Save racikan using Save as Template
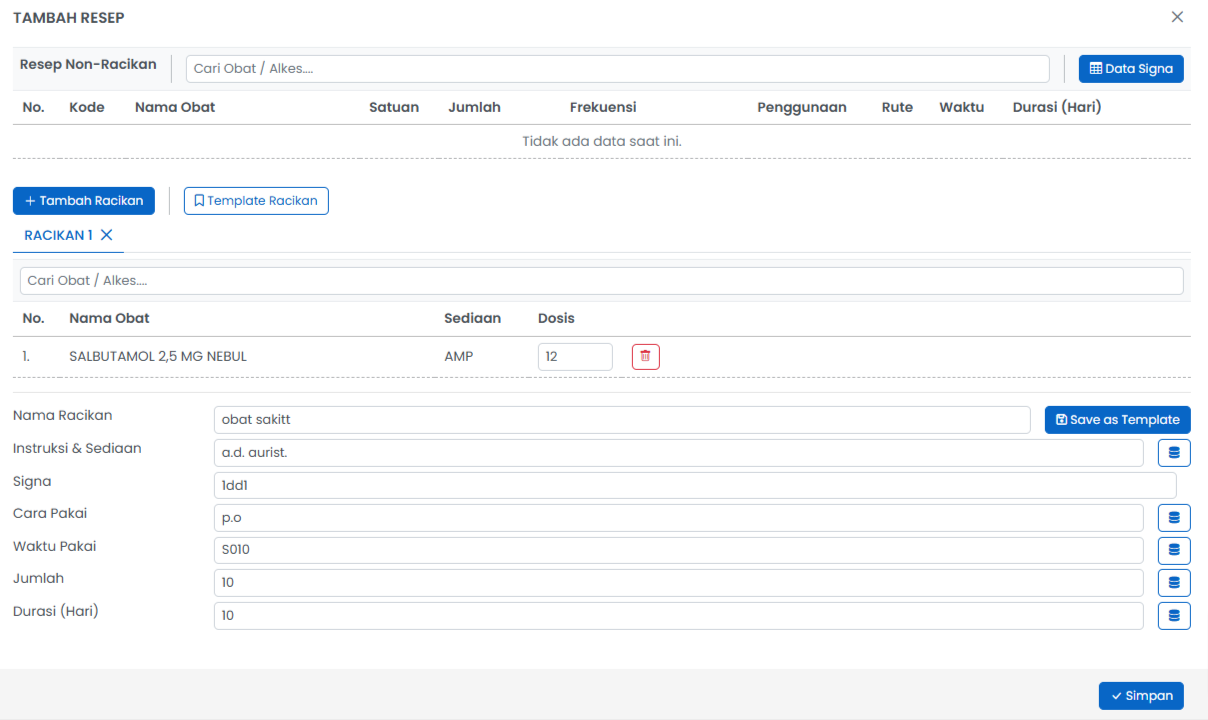Image resolution: width=1208 pixels, height=720 pixels. click(1117, 420)
